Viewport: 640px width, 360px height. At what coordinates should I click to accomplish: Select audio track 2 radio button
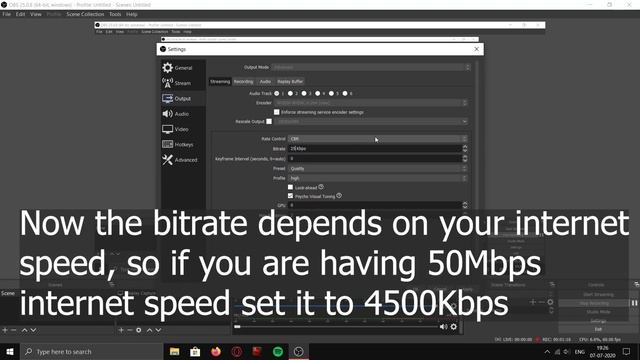tap(290, 93)
